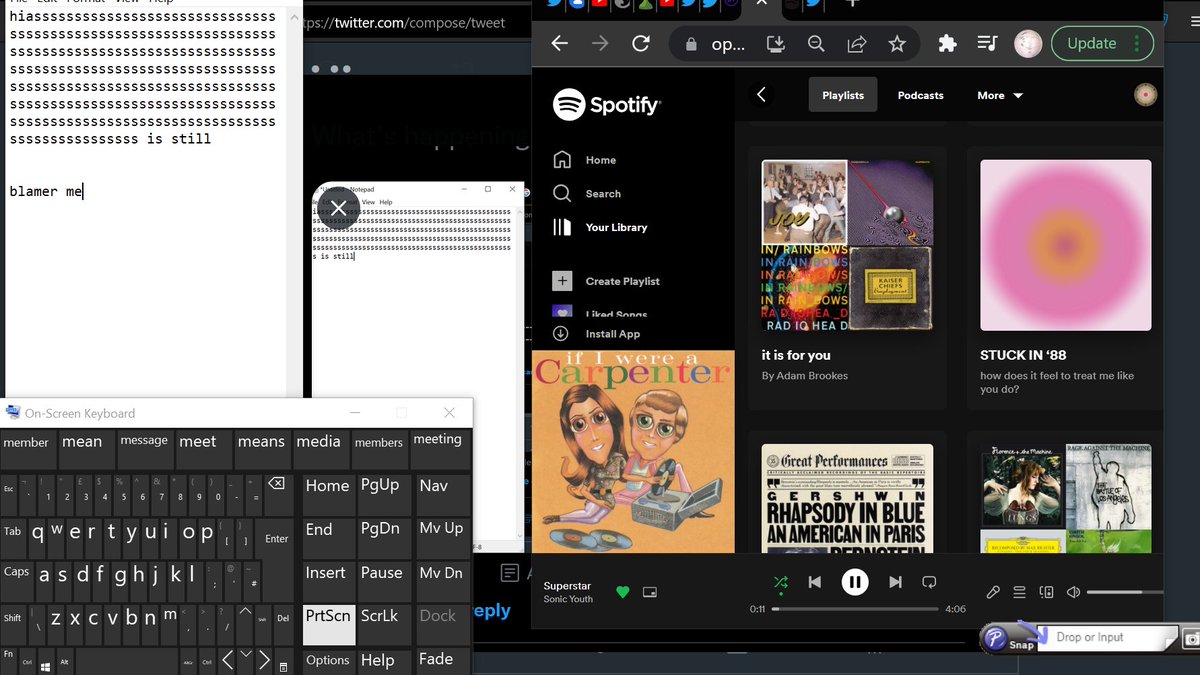Bookmark this page with the star
1200x675 pixels.
(897, 44)
